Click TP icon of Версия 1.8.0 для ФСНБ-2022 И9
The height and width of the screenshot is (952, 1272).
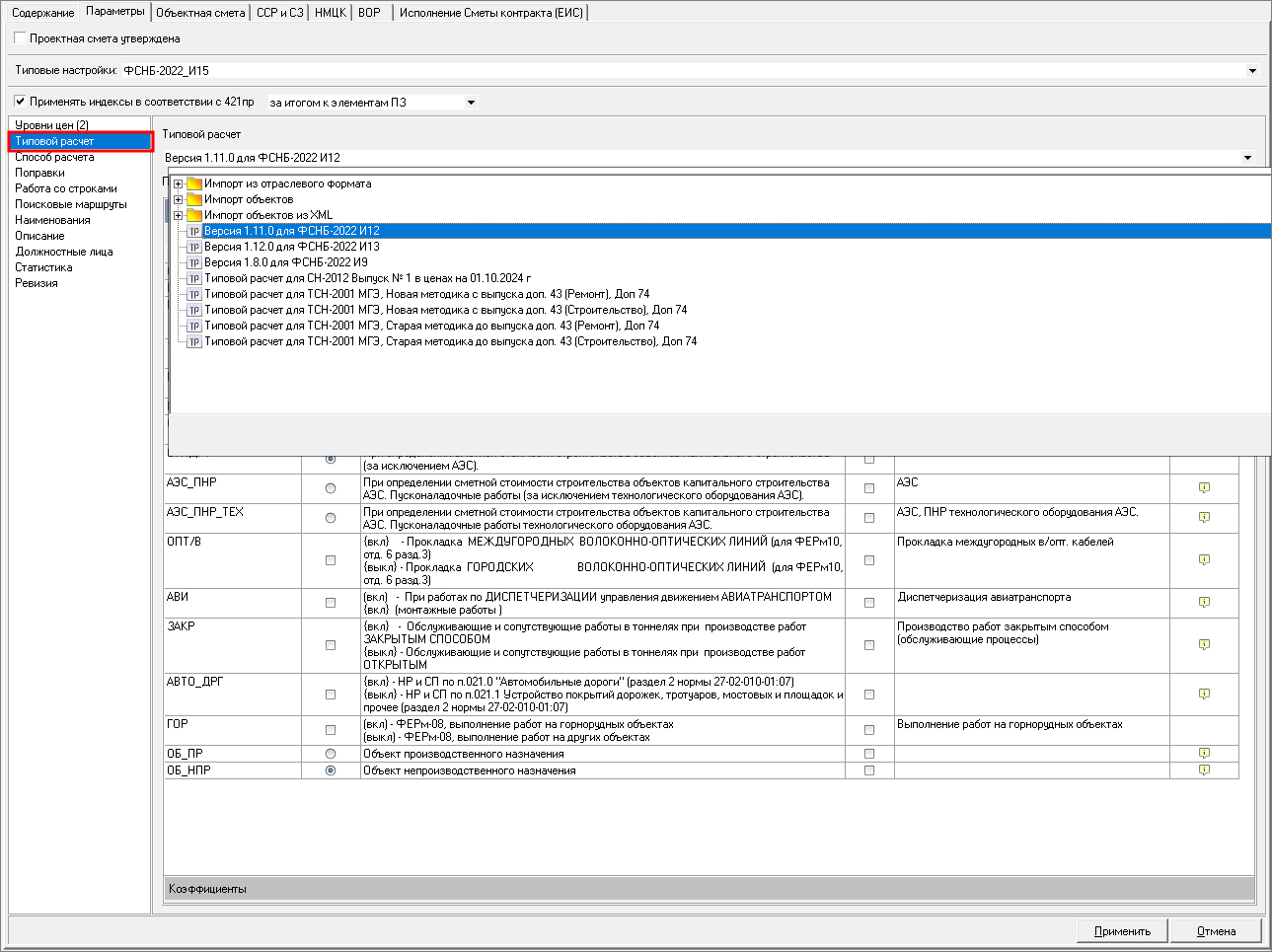(194, 262)
